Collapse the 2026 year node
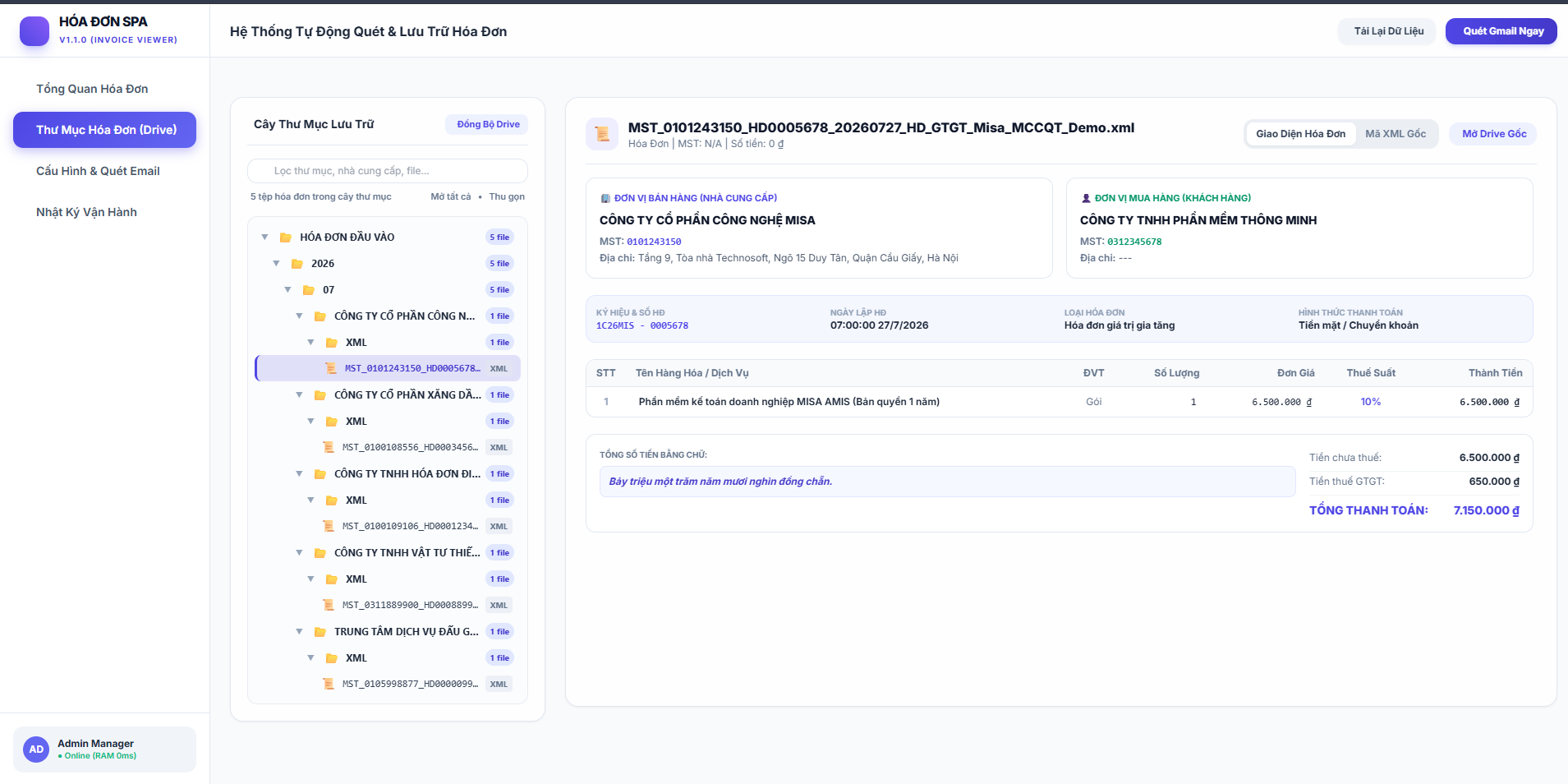 (276, 264)
